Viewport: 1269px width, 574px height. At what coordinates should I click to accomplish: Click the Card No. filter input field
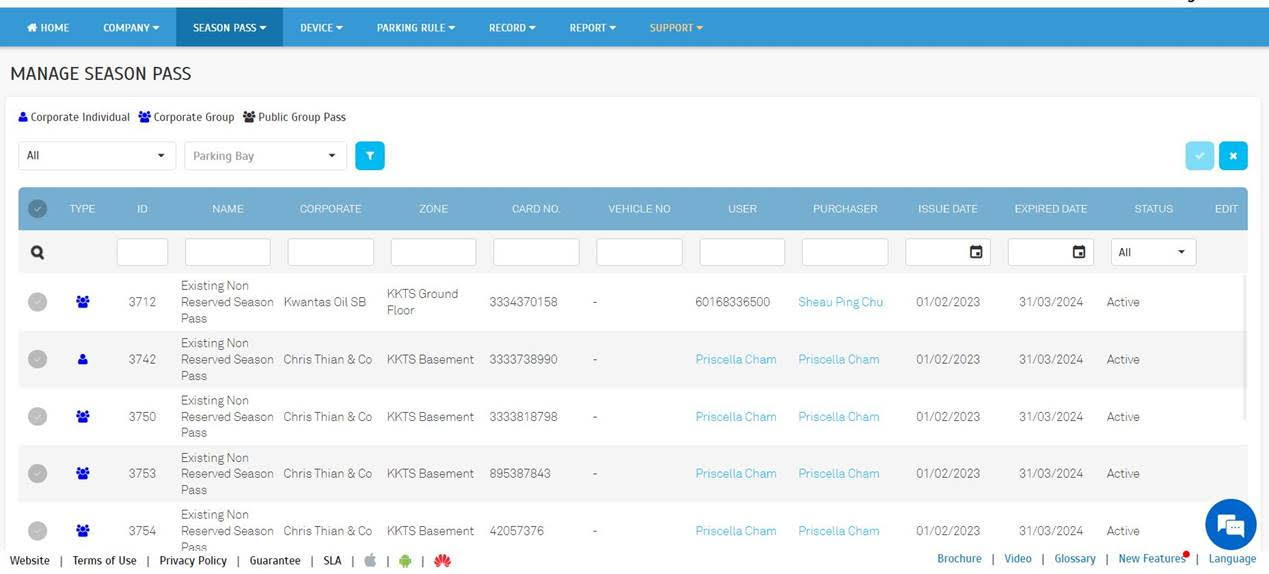click(536, 252)
